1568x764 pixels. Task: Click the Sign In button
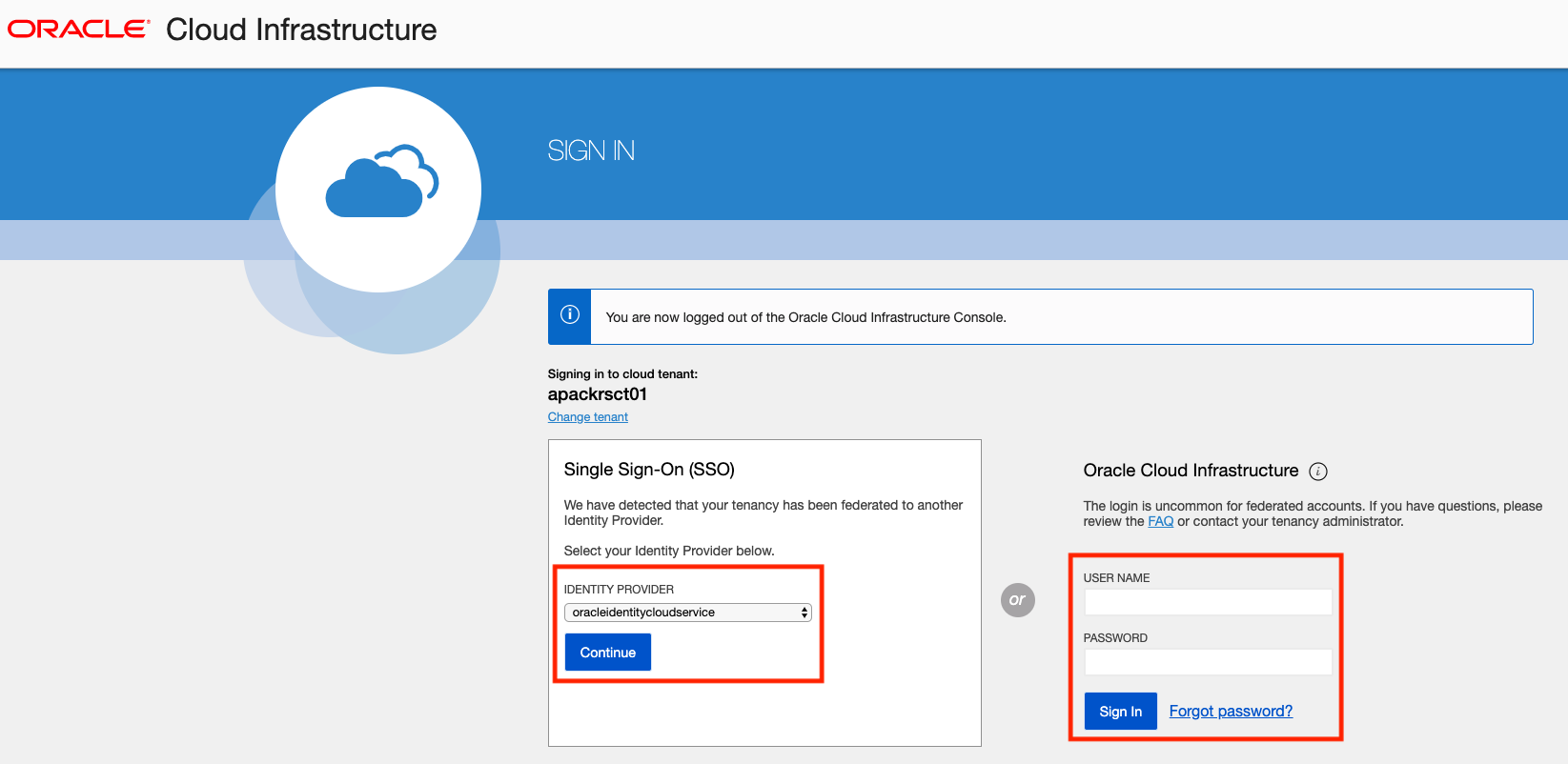[x=1121, y=712]
